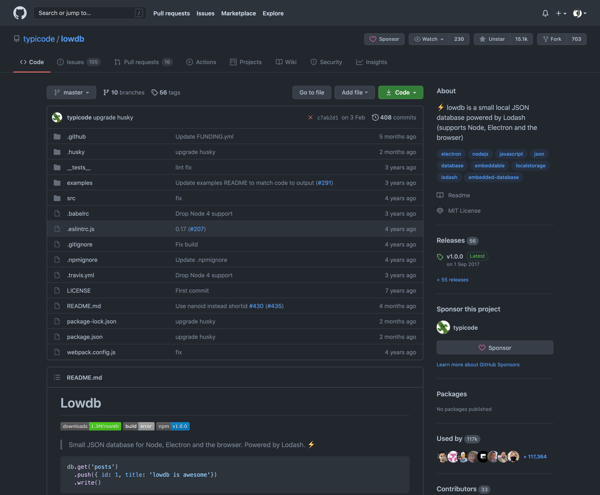Open the src folder
The image size is (600, 495).
(x=71, y=198)
